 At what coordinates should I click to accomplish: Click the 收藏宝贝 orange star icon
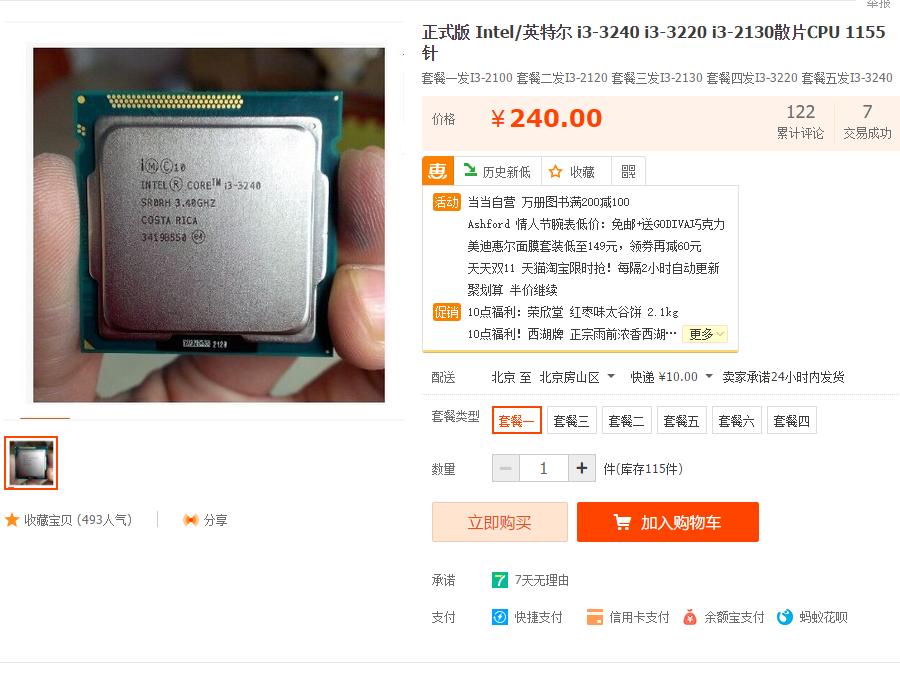[12, 520]
